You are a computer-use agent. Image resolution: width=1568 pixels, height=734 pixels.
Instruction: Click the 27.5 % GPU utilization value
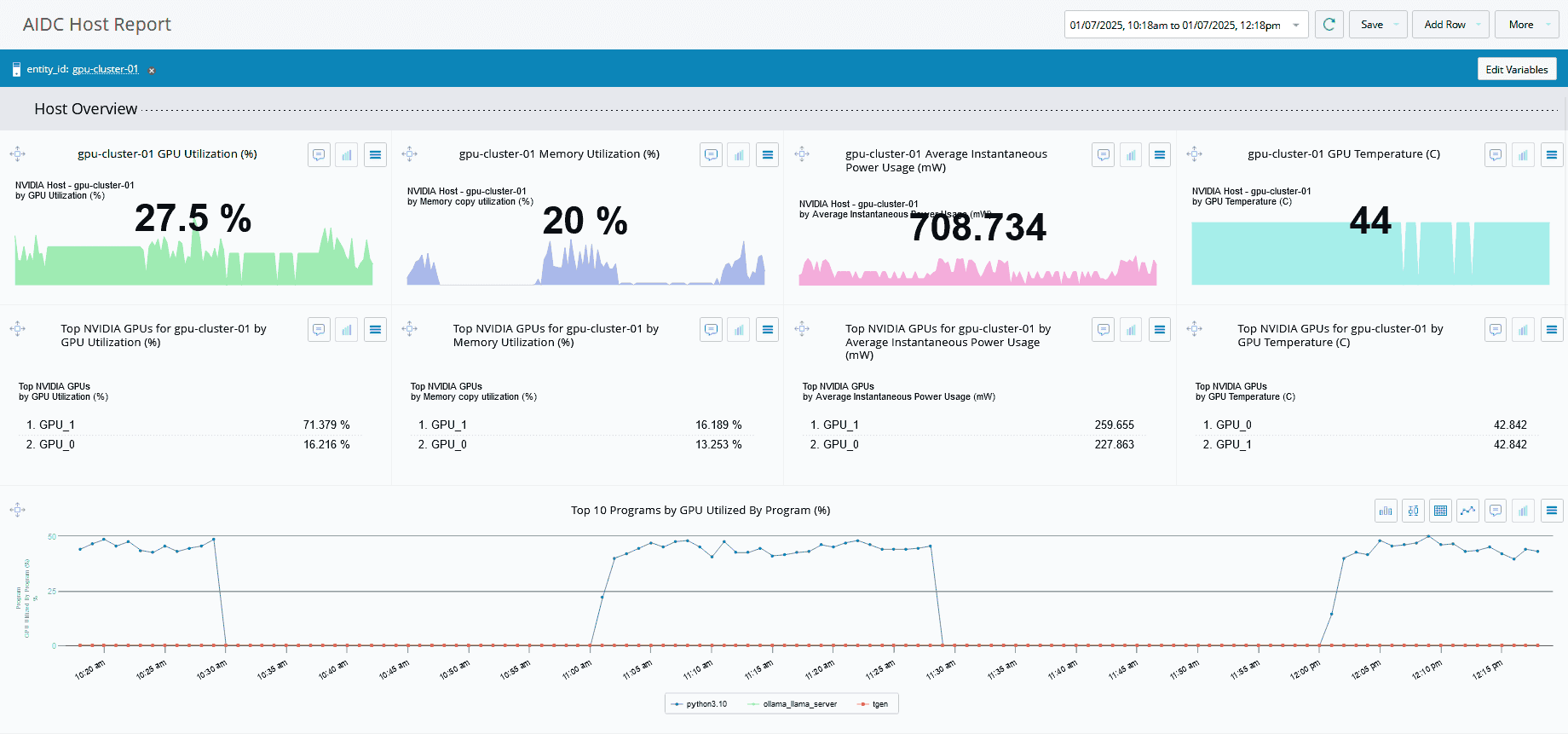[193, 218]
